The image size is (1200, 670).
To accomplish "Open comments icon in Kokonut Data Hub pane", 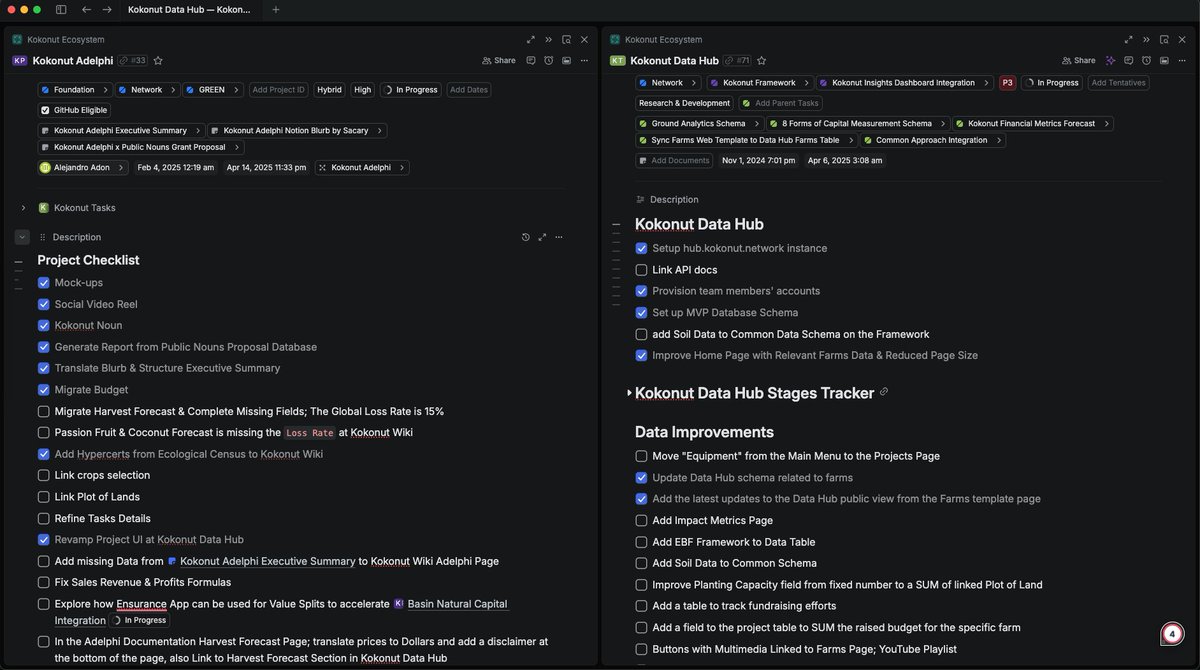I will coord(1128,60).
